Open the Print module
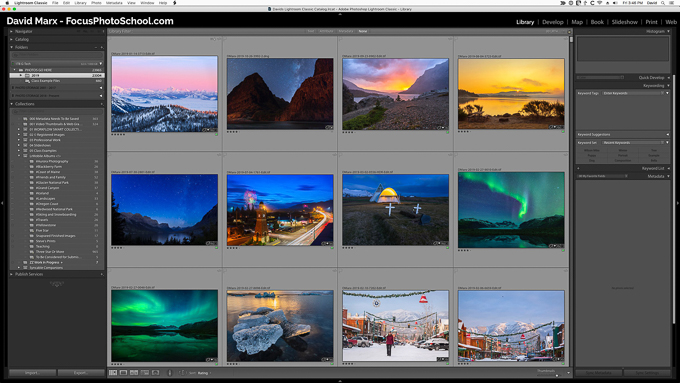The image size is (680, 383). [651, 22]
